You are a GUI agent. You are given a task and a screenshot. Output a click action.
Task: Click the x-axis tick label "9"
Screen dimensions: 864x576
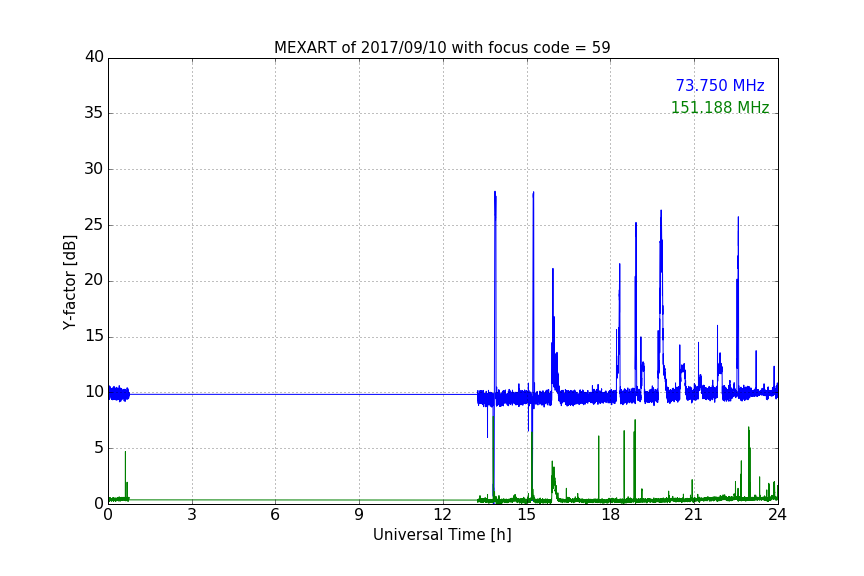(x=359, y=515)
